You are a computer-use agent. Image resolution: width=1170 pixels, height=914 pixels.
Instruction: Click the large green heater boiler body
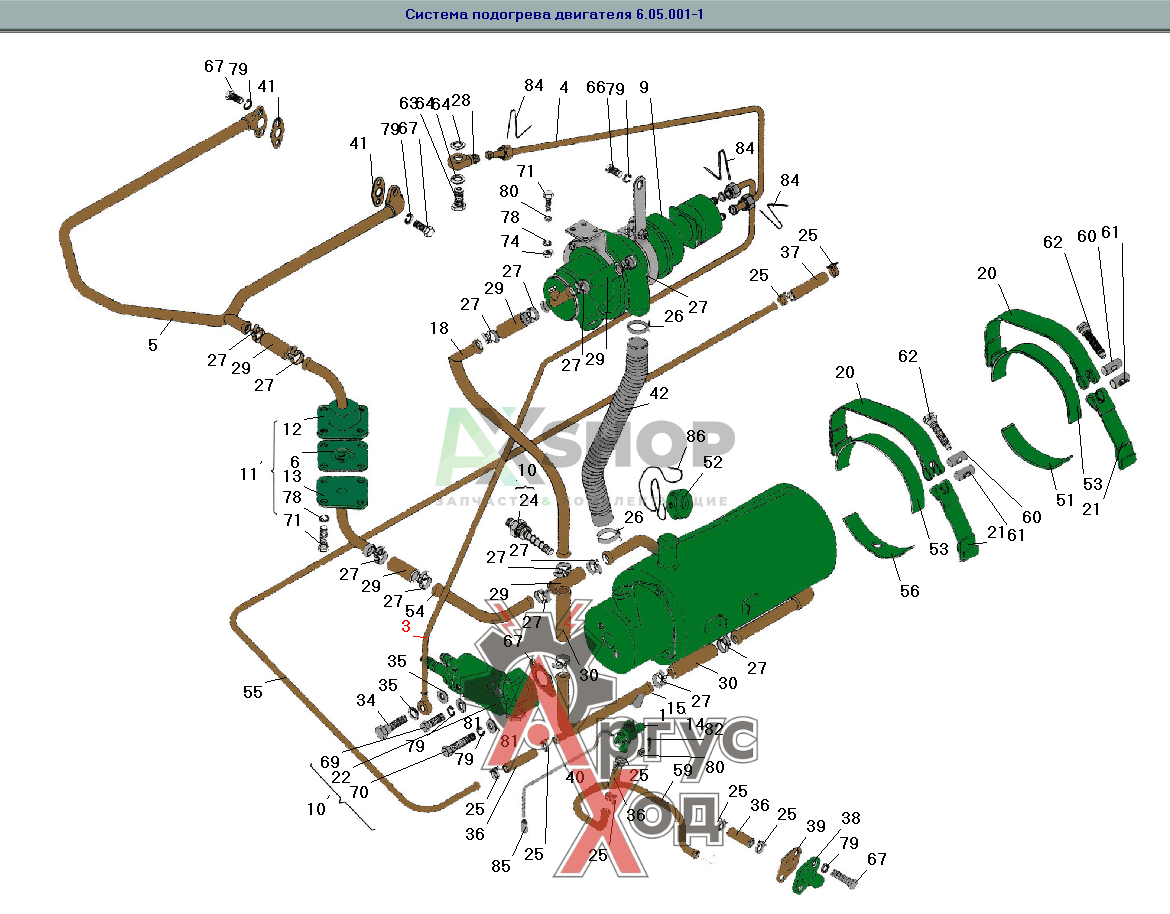730,580
